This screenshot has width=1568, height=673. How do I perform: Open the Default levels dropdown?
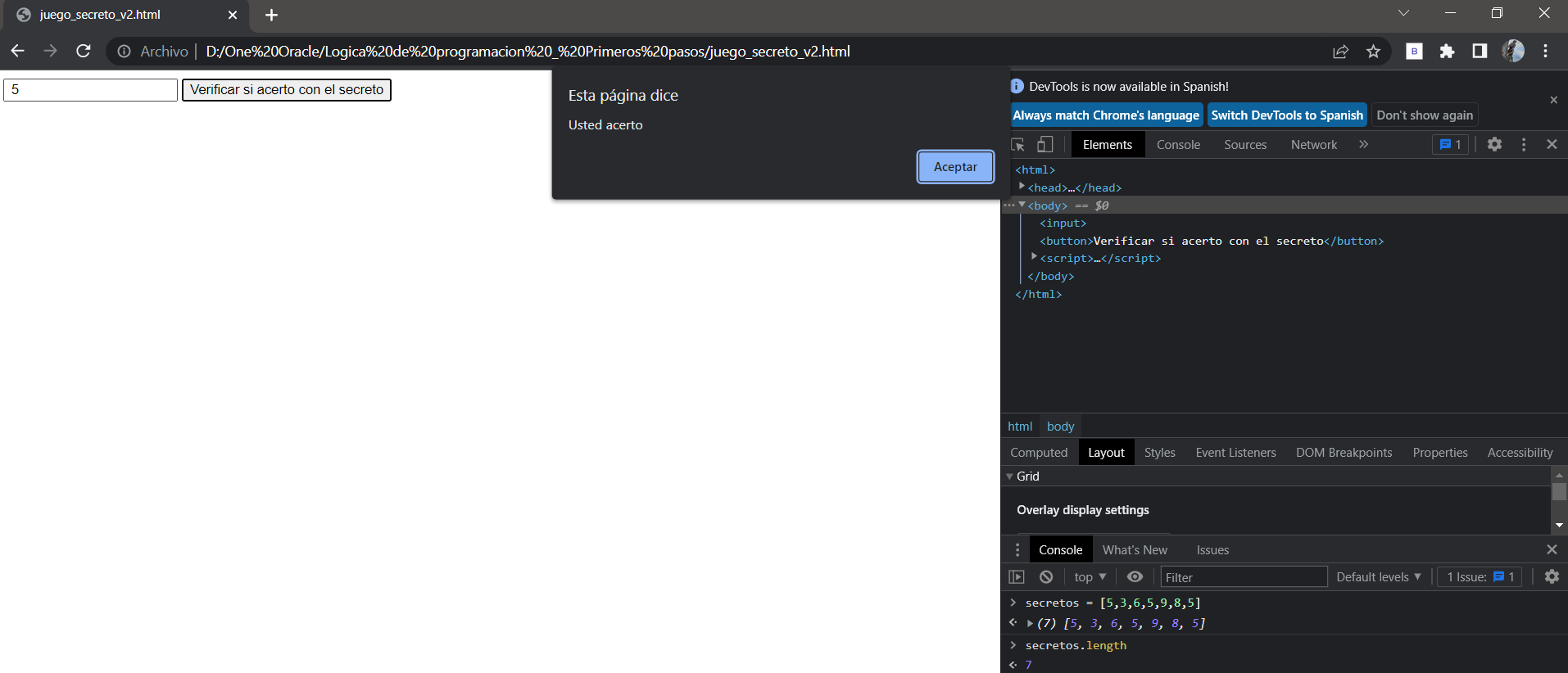(1378, 576)
